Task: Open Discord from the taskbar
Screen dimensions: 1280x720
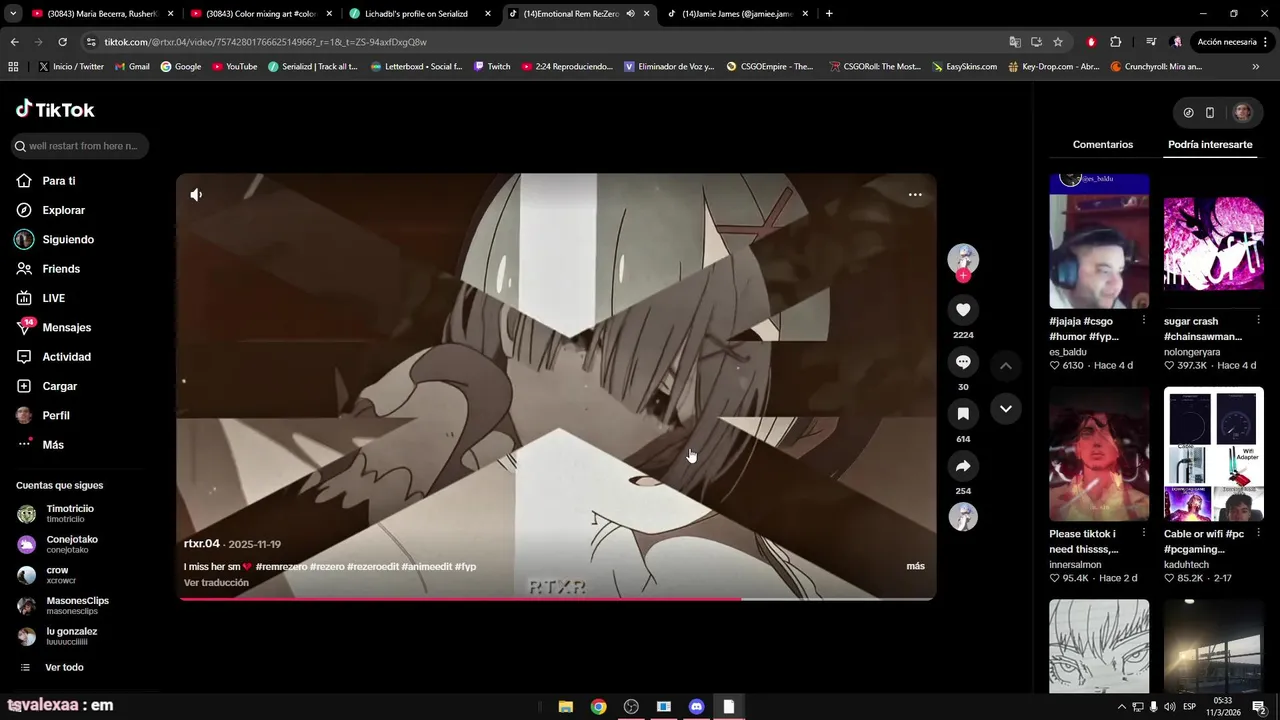Action: tap(696, 707)
